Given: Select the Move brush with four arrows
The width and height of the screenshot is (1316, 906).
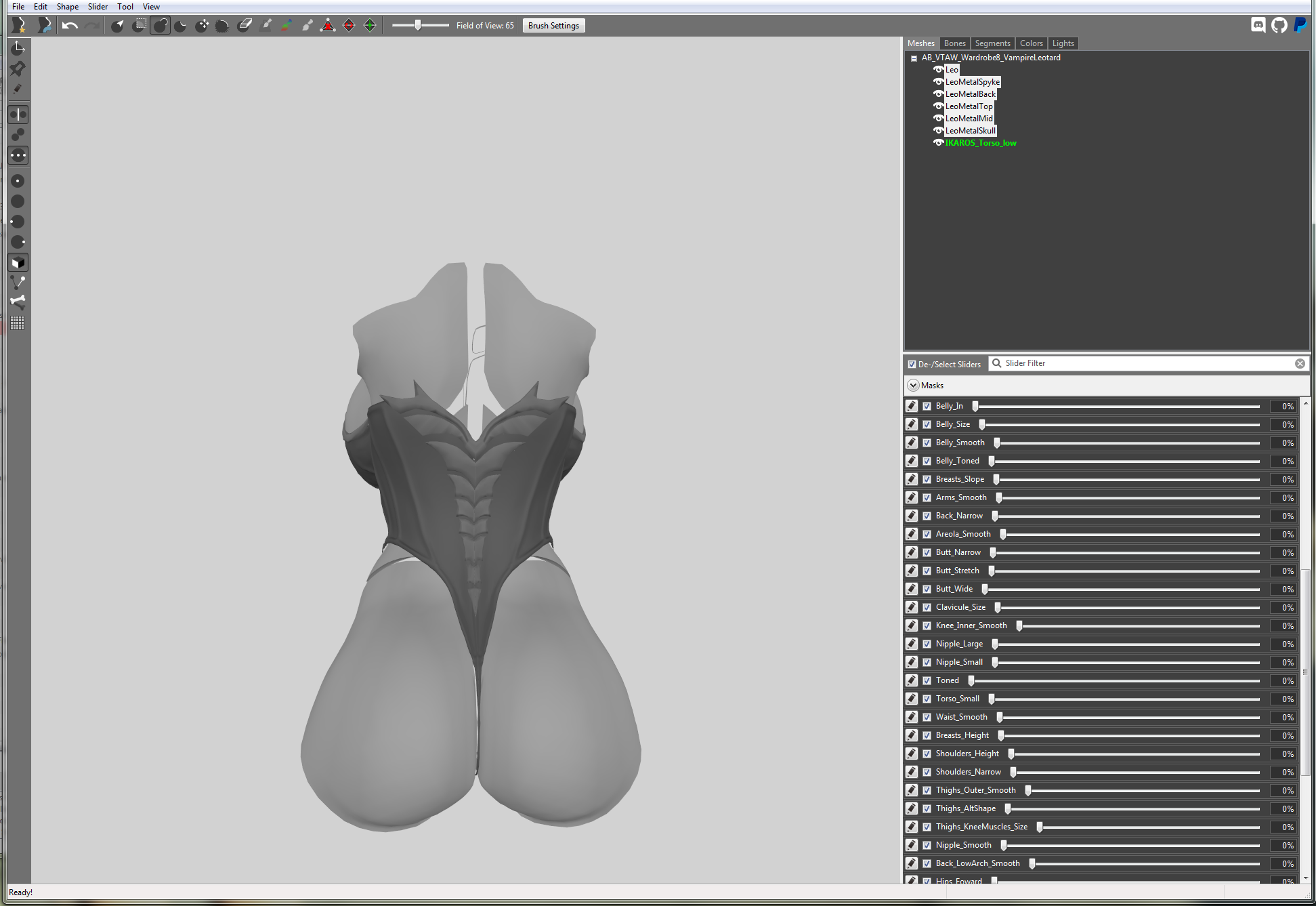Looking at the screenshot, I should pyautogui.click(x=202, y=26).
